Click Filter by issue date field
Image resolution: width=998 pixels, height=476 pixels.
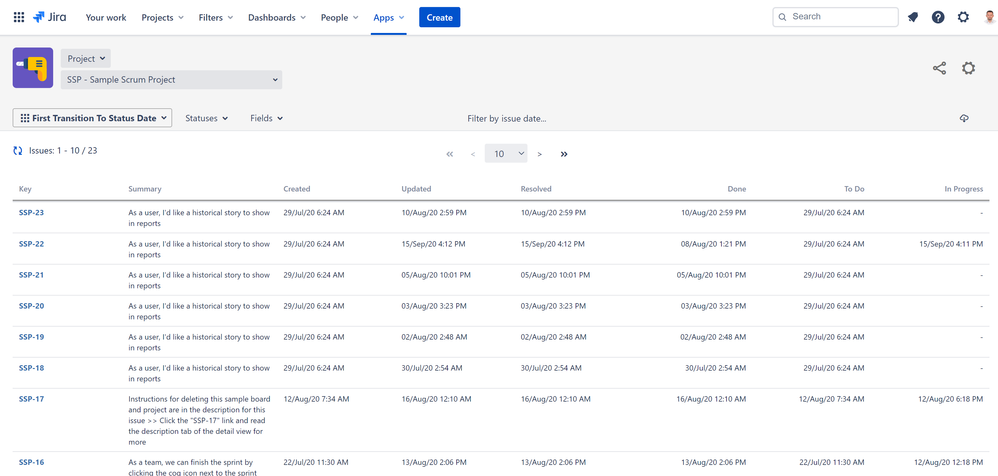pos(507,118)
